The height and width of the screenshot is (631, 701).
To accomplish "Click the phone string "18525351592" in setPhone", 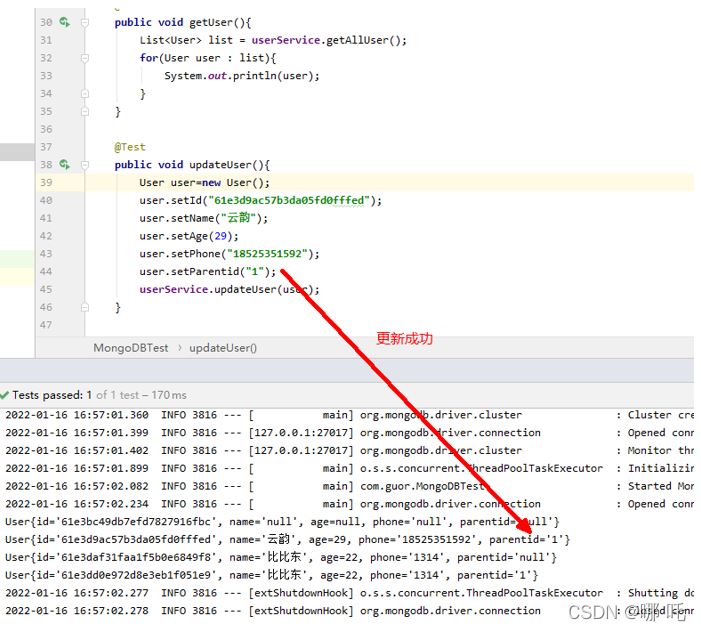I will pyautogui.click(x=267, y=254).
